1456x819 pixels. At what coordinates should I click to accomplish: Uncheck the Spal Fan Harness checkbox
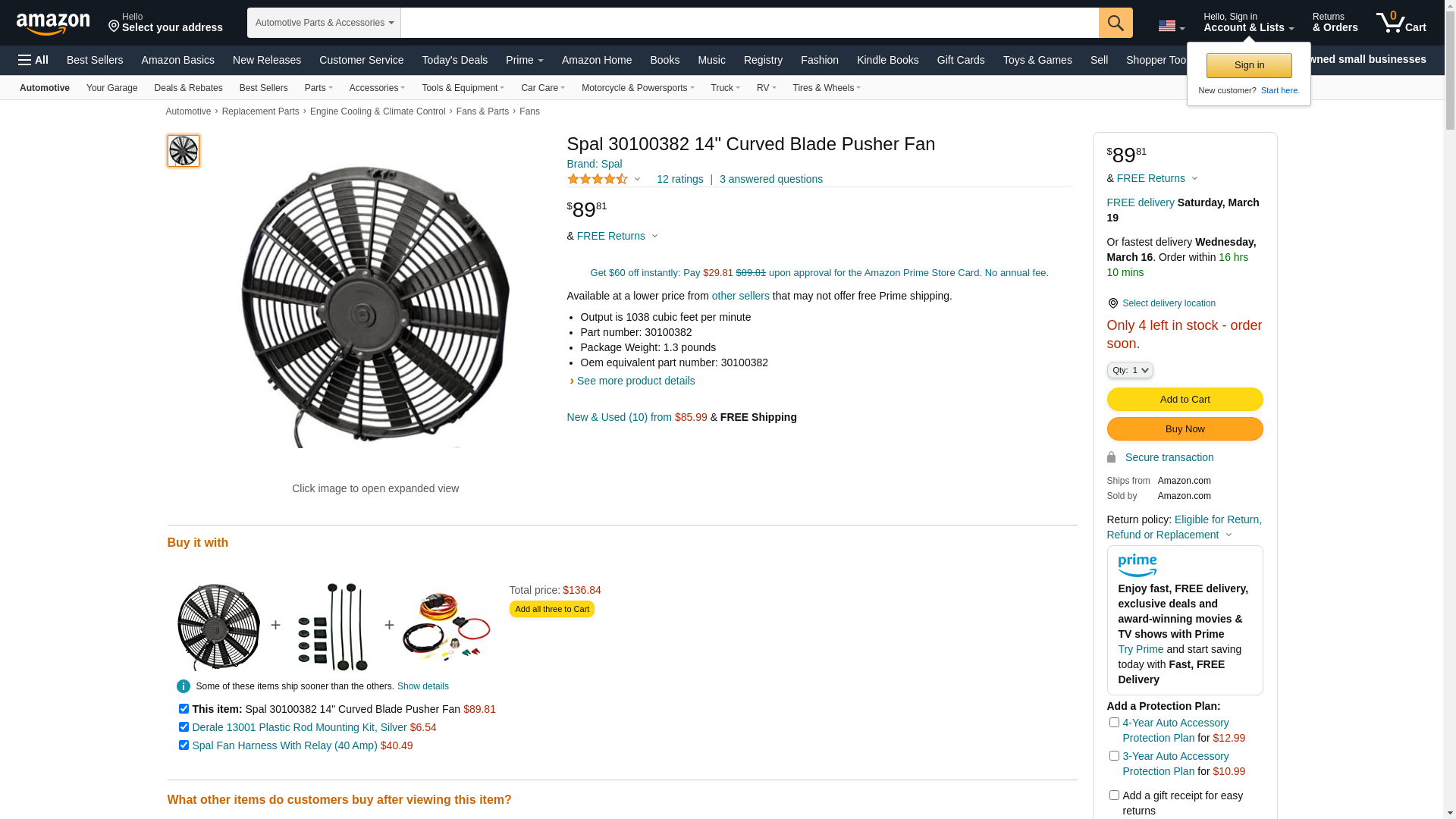(x=184, y=745)
